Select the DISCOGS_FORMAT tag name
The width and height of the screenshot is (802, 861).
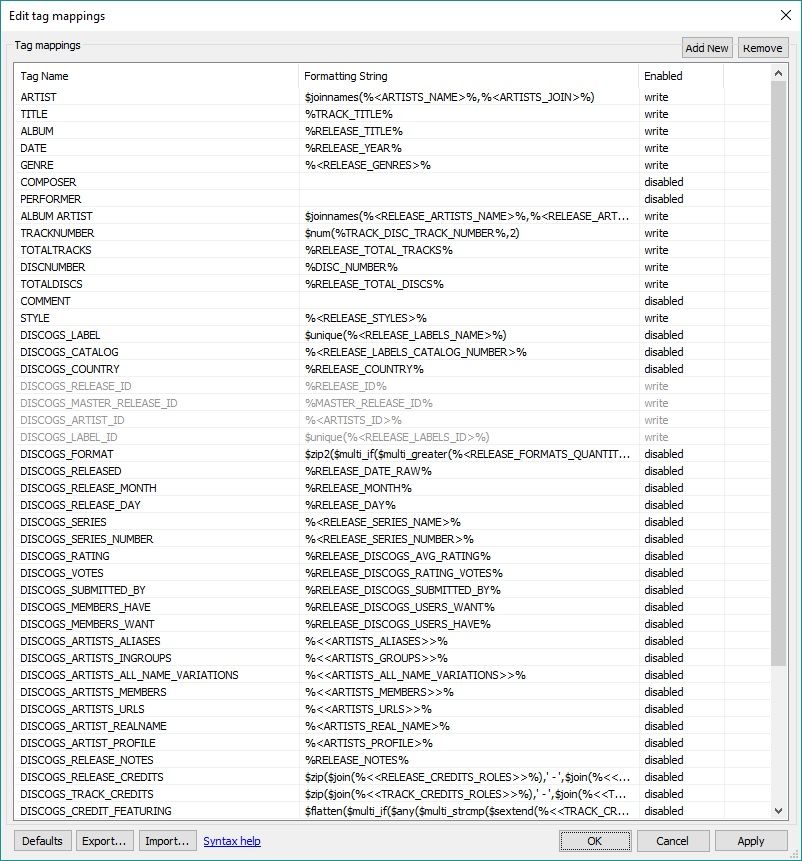66,454
